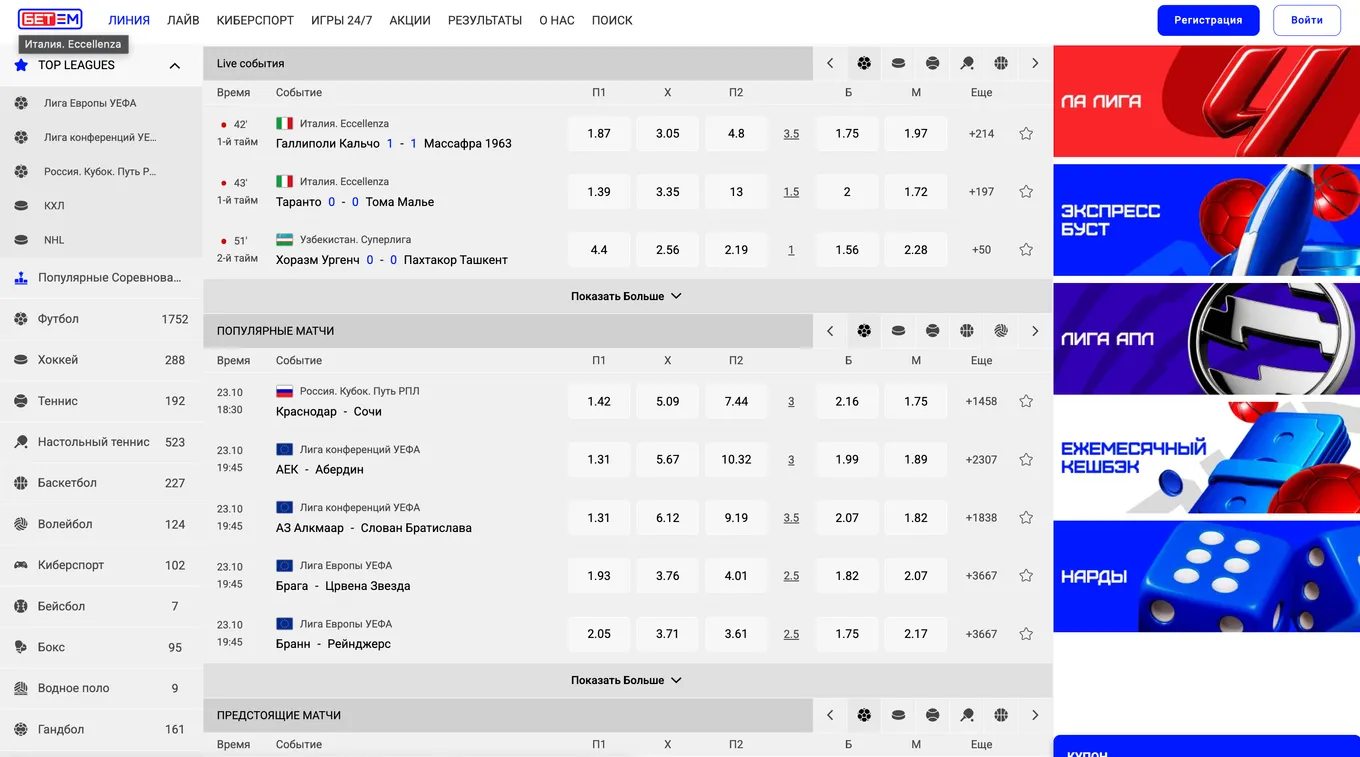Filter Популярные матчи by basketball icon
The image size is (1360, 757).
pos(966,331)
